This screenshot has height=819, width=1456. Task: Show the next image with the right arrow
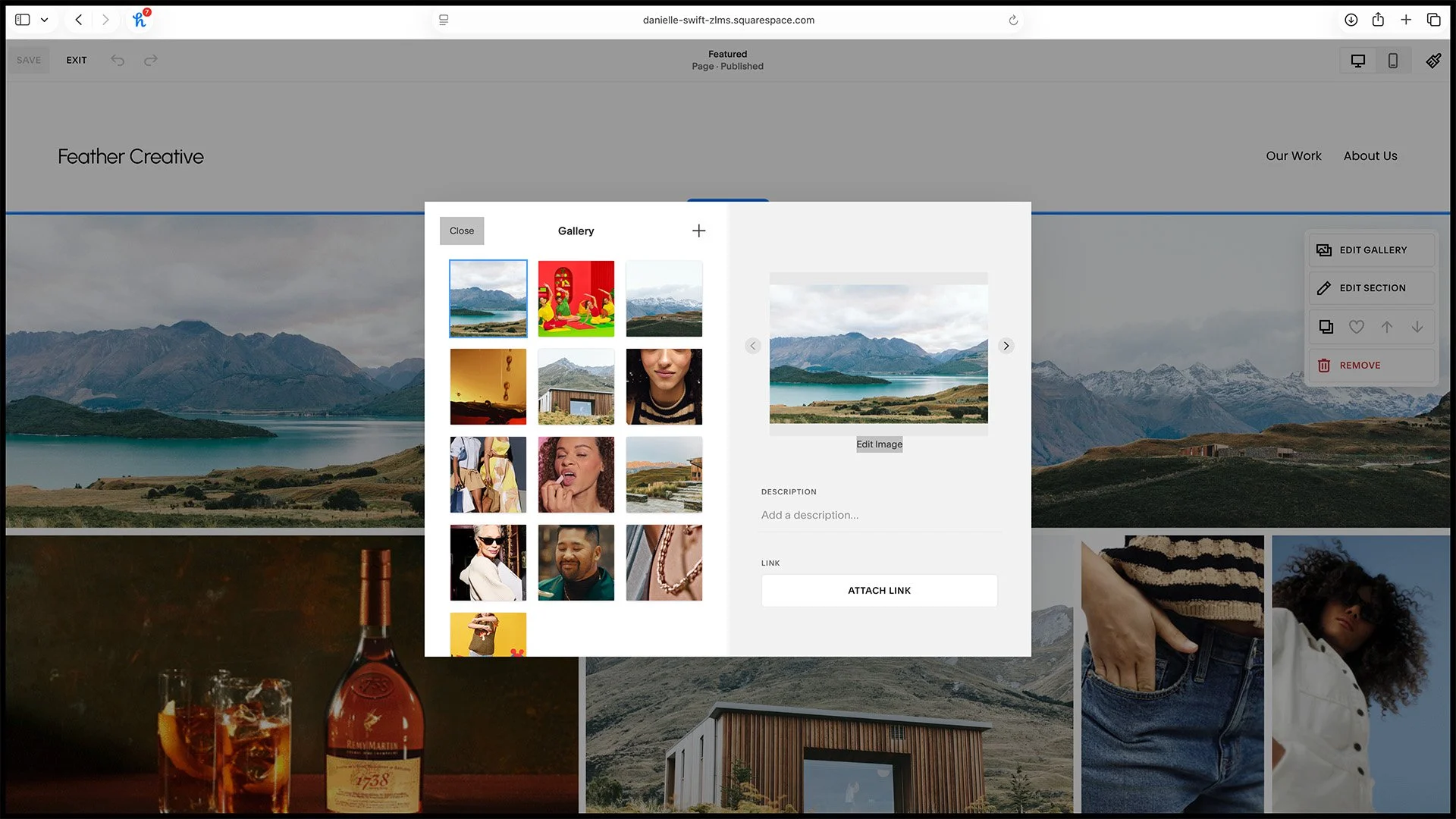pos(1006,346)
